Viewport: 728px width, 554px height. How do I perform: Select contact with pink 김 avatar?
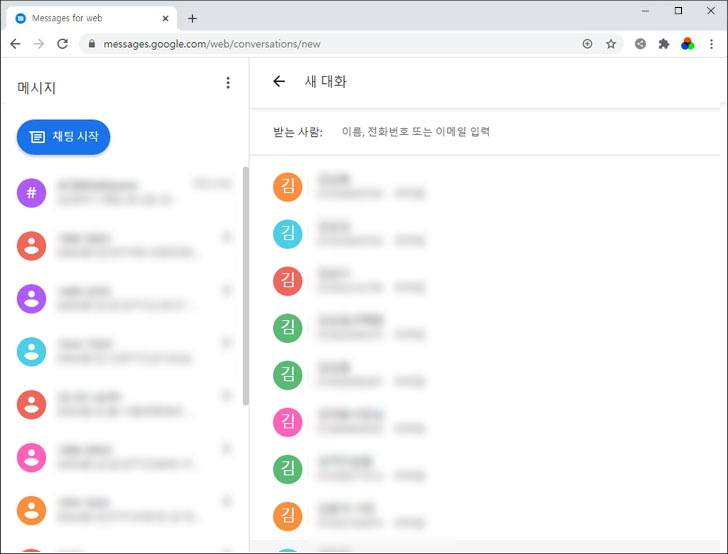click(x=485, y=422)
